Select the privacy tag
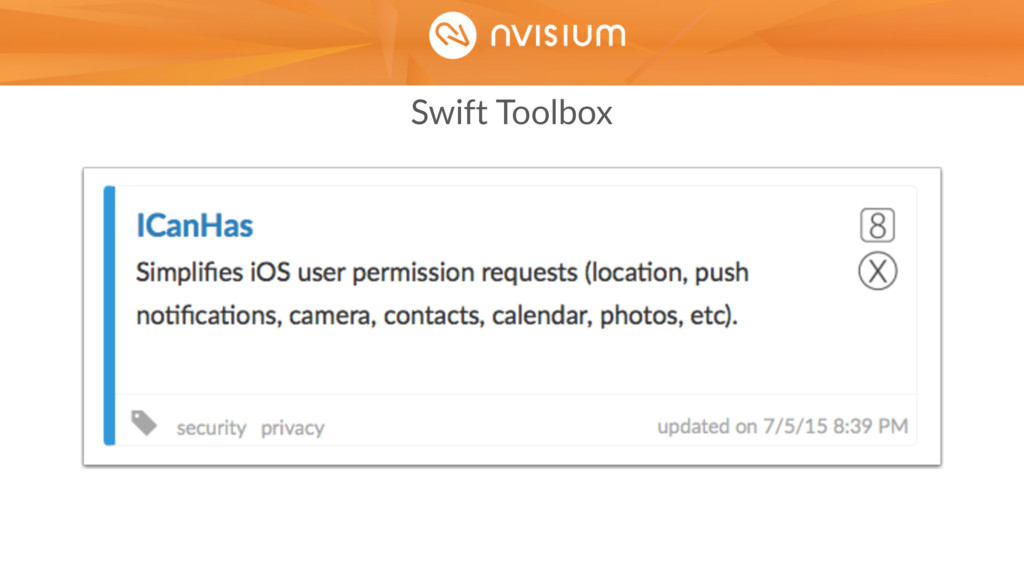The image size is (1024, 576). tap(293, 428)
